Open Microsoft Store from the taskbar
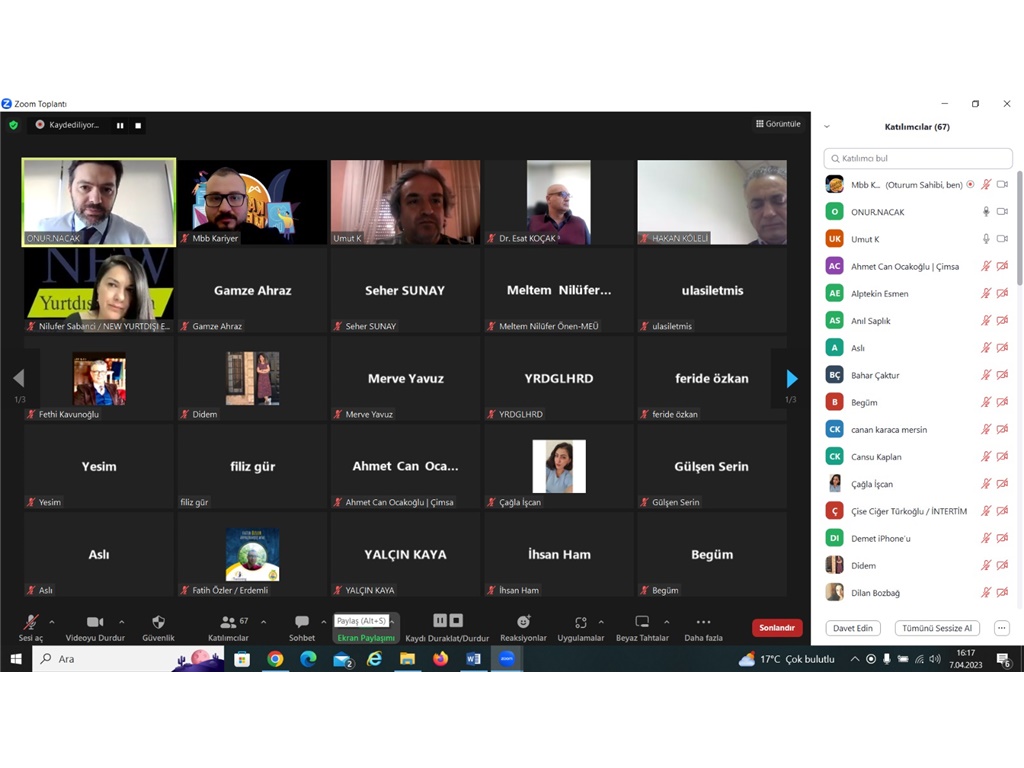The width and height of the screenshot is (1024, 768). (x=242, y=659)
